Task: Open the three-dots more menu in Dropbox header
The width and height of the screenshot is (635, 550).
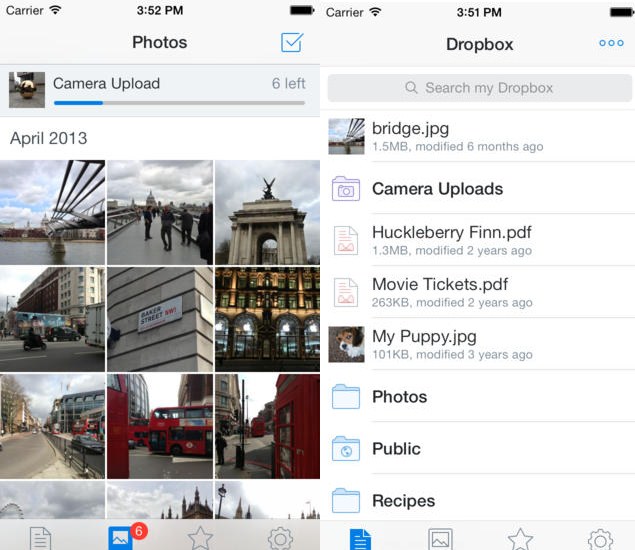Action: (x=611, y=43)
